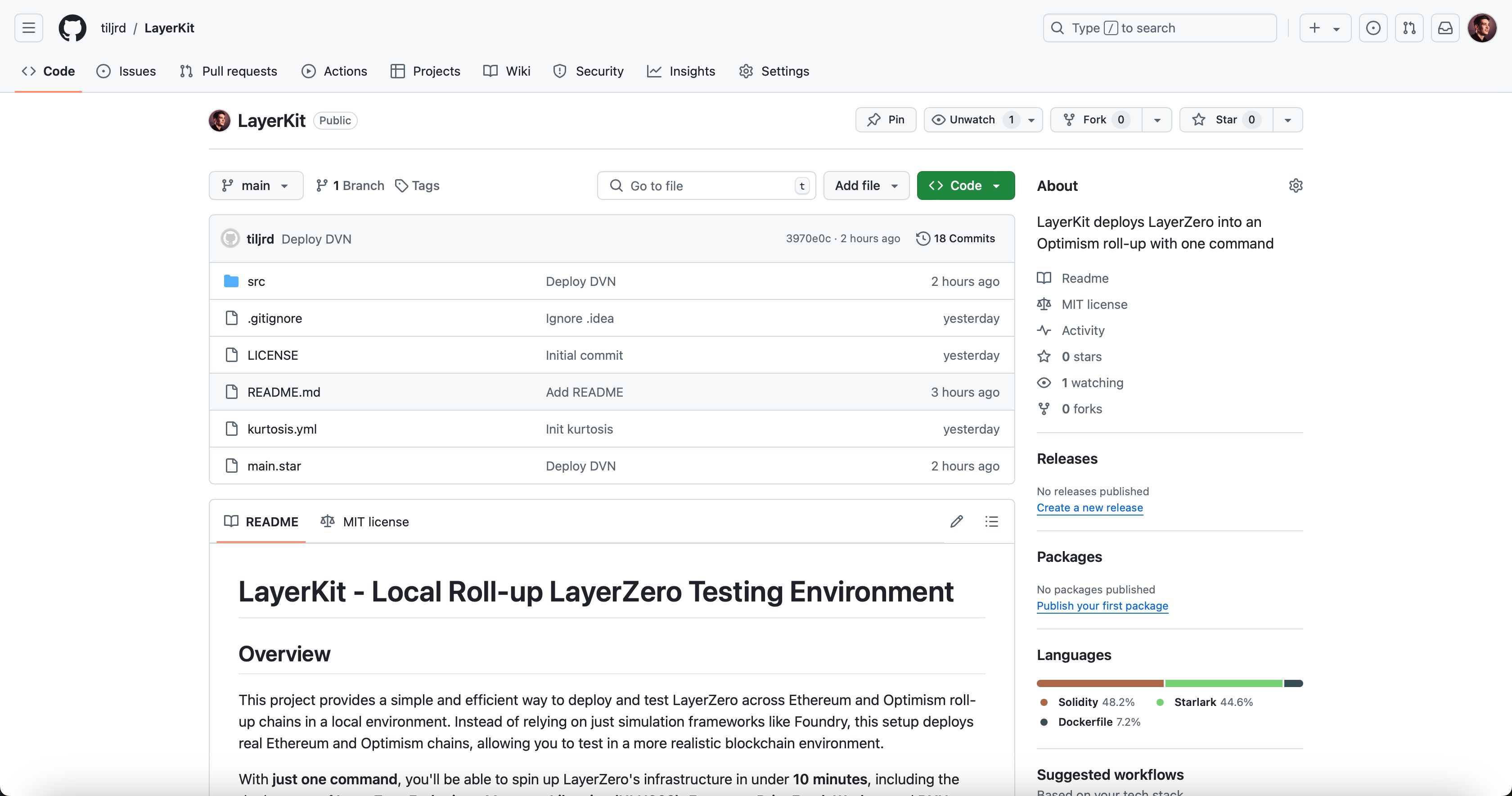This screenshot has height=796, width=1512.
Task: Open the README outline list icon
Action: (991, 522)
